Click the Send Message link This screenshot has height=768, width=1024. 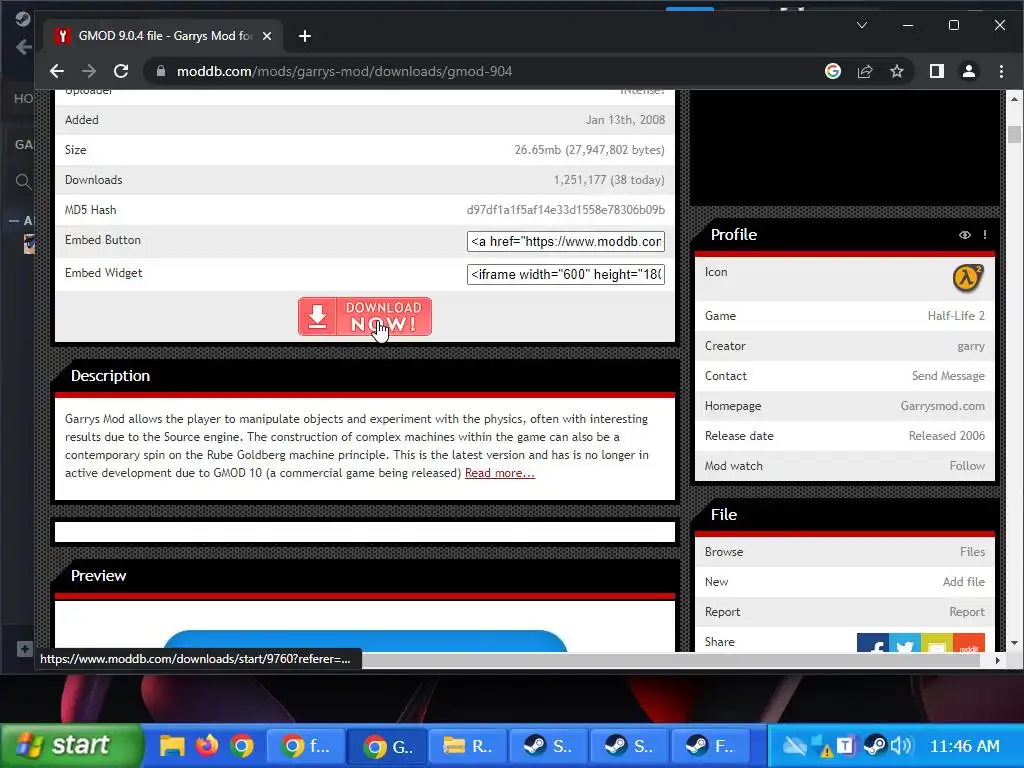click(948, 376)
